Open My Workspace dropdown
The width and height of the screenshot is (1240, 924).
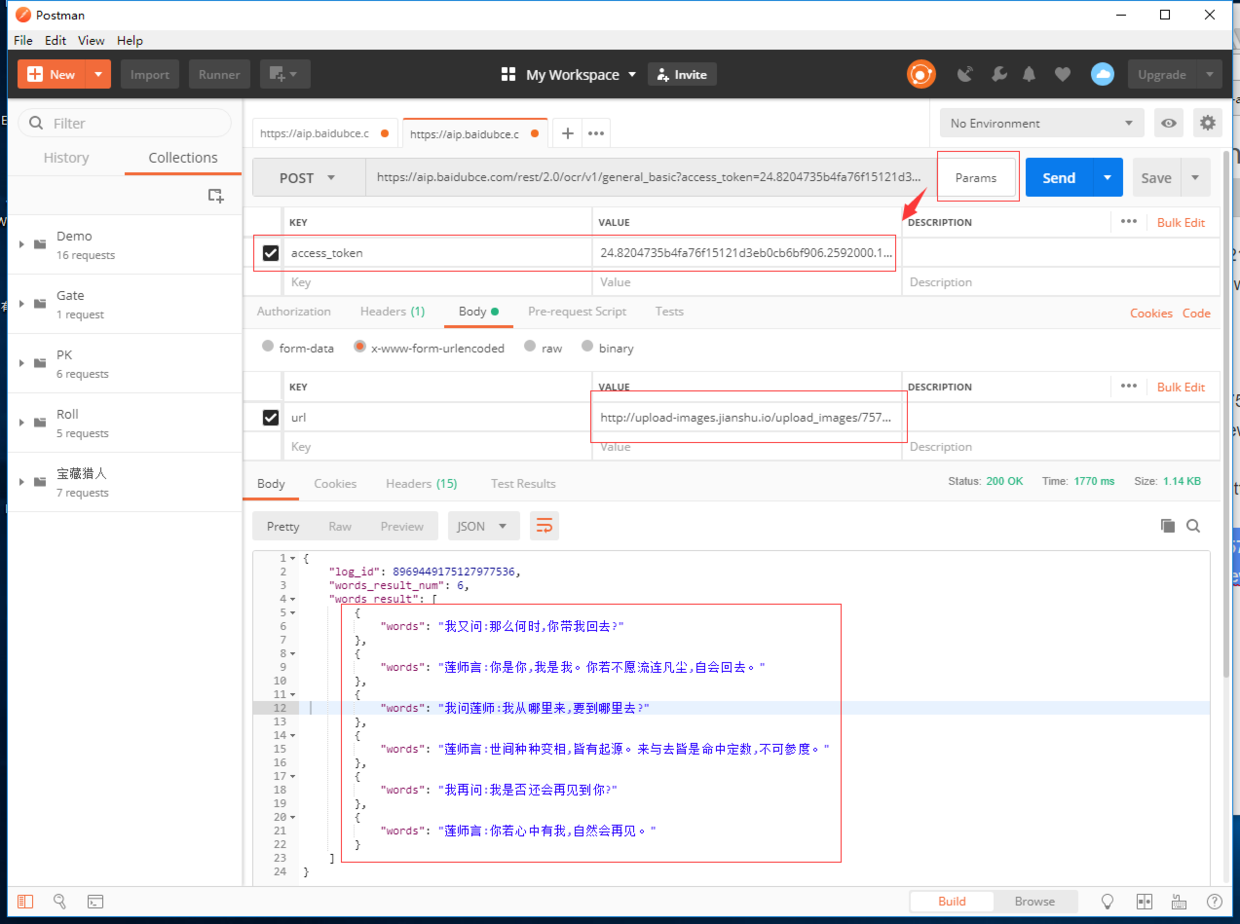568,74
